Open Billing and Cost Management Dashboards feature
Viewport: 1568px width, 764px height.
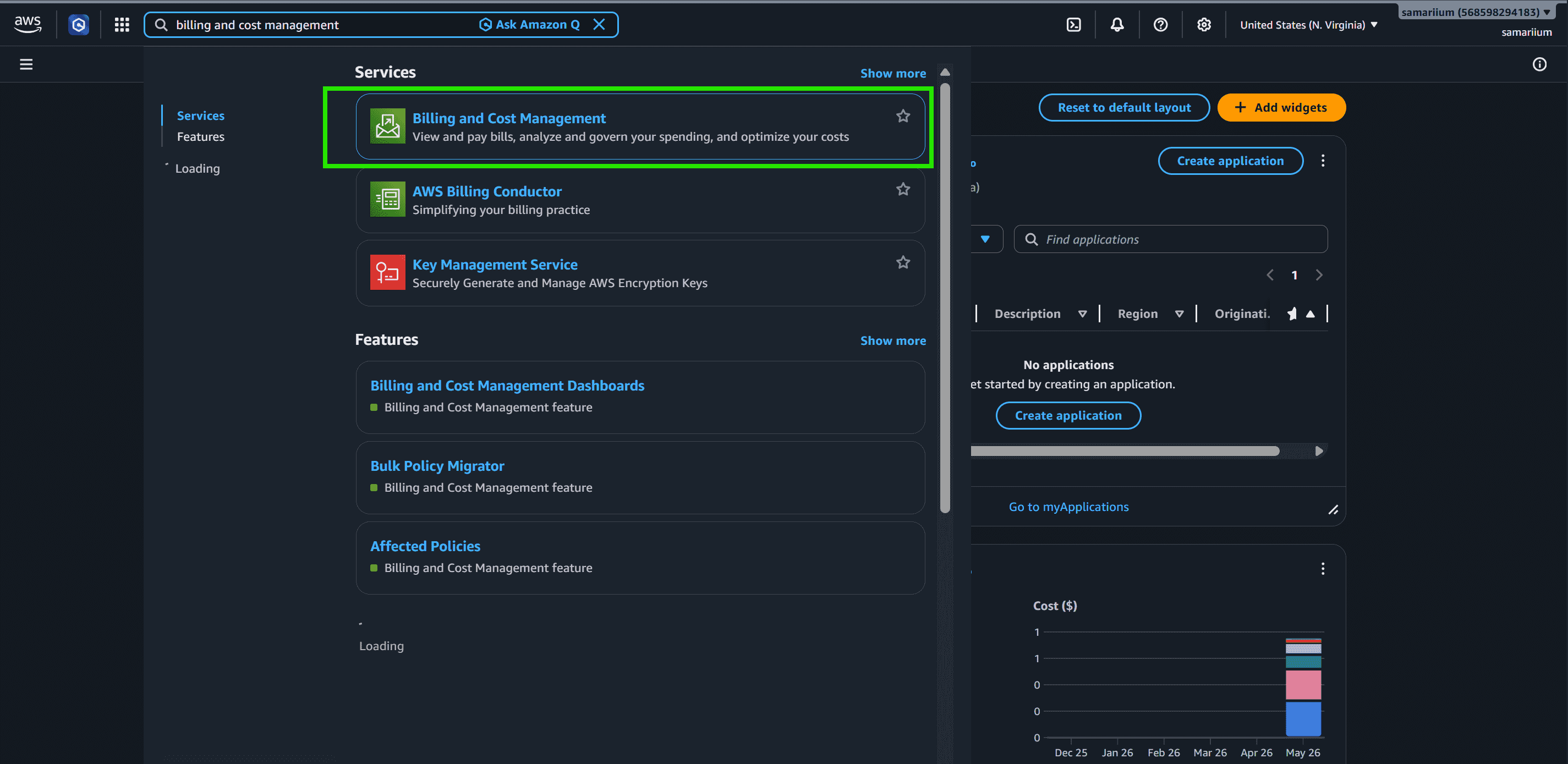507,386
